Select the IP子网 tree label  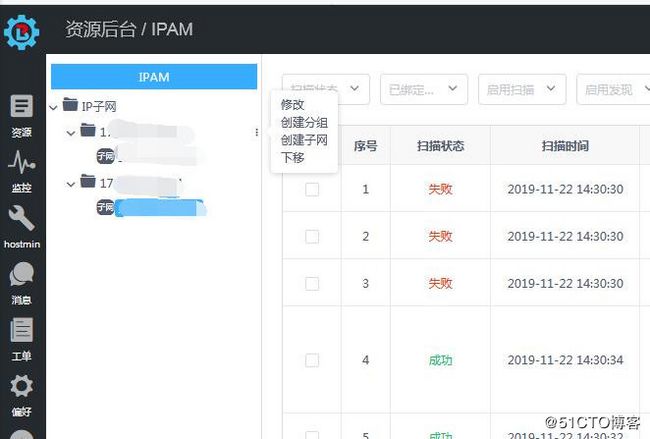click(99, 107)
